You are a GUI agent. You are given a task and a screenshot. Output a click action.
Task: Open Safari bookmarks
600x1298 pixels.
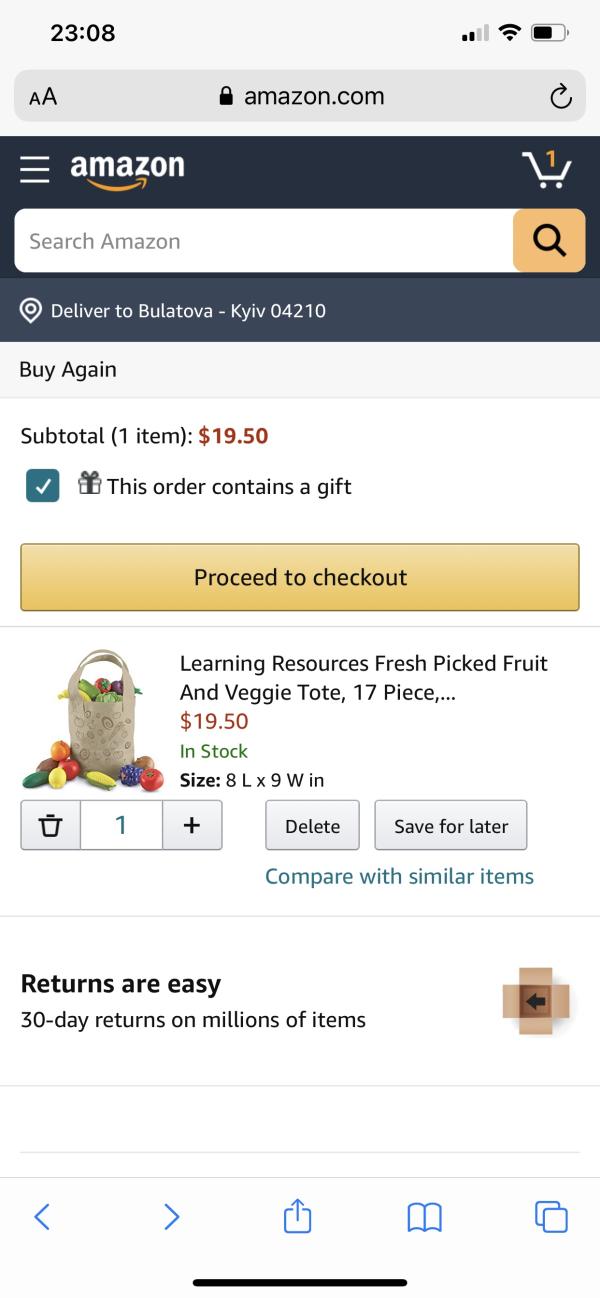[x=424, y=1216]
